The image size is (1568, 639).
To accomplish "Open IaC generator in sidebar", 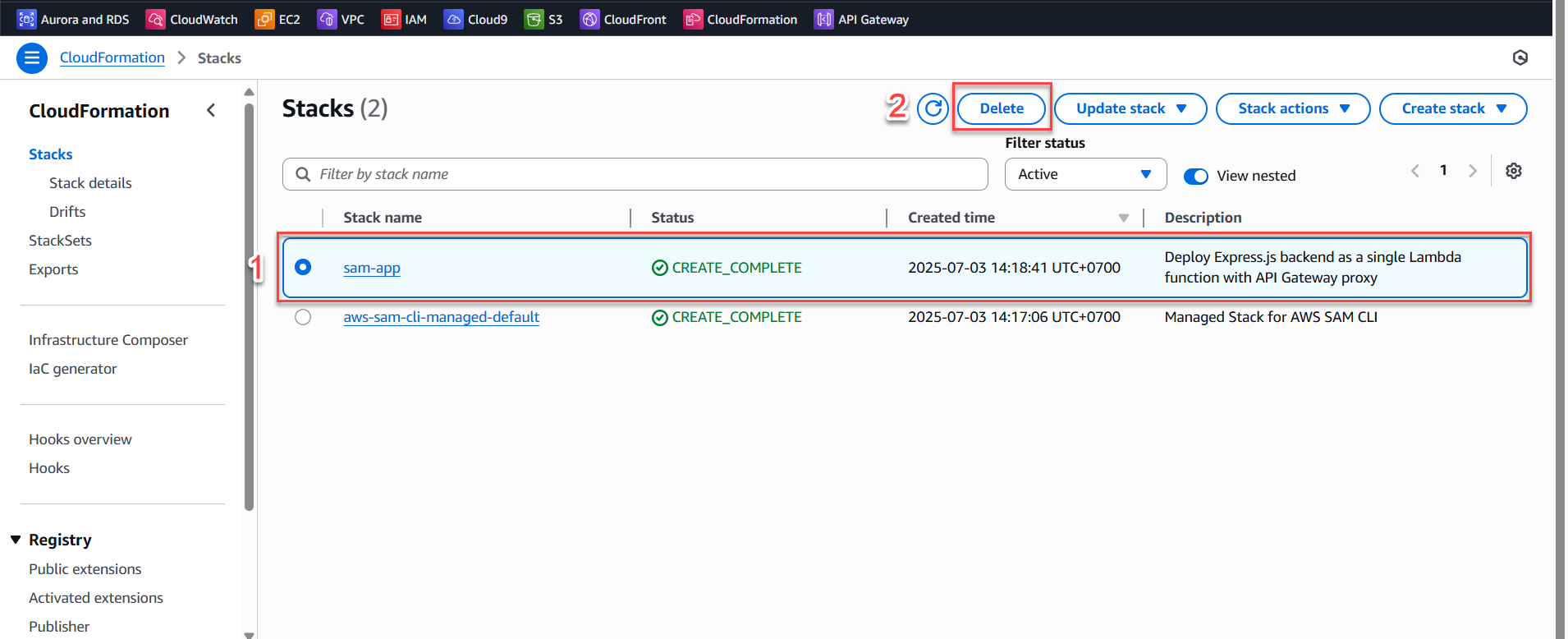I will click(73, 369).
